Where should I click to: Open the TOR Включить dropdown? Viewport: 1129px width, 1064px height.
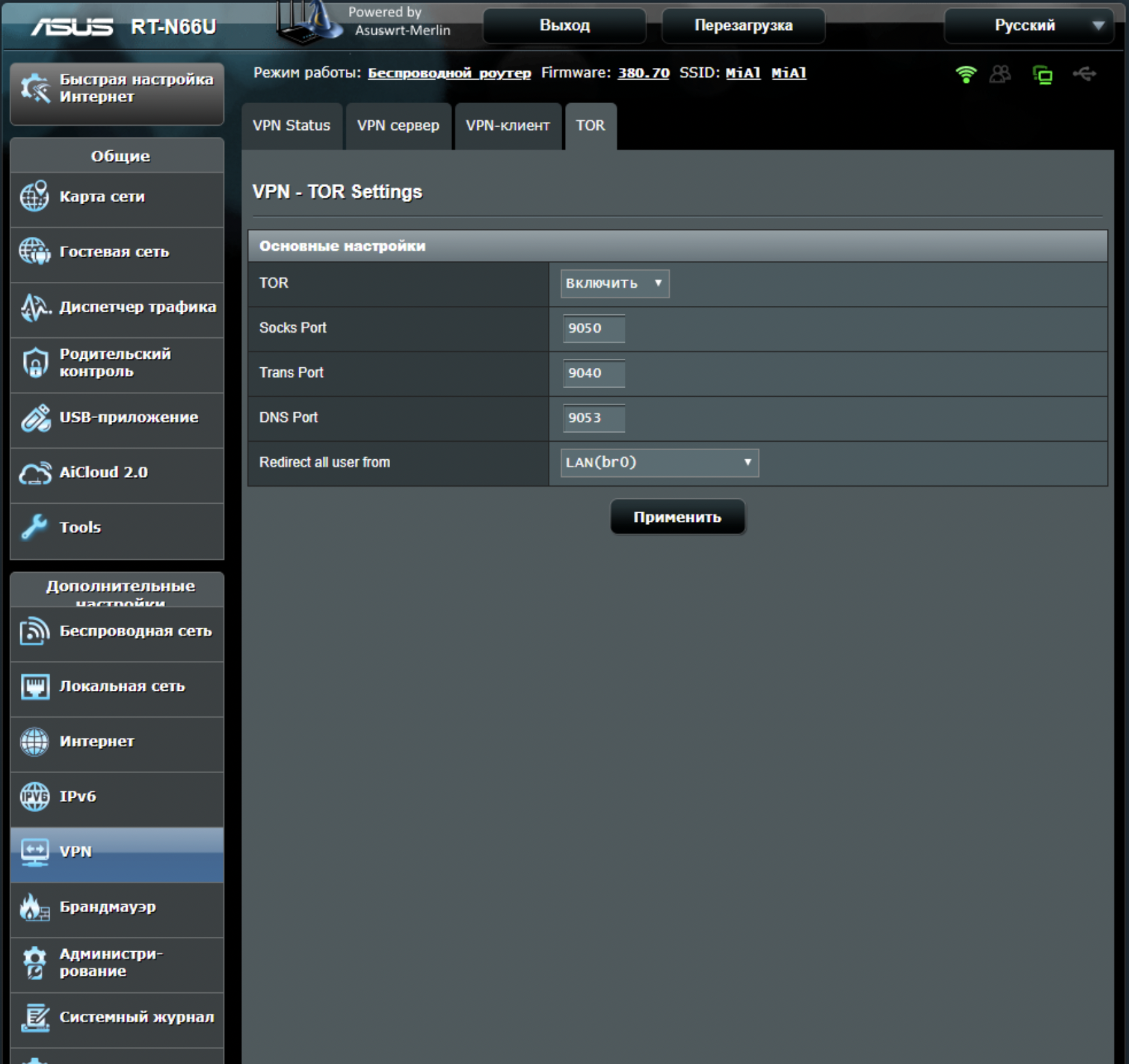[x=614, y=283]
